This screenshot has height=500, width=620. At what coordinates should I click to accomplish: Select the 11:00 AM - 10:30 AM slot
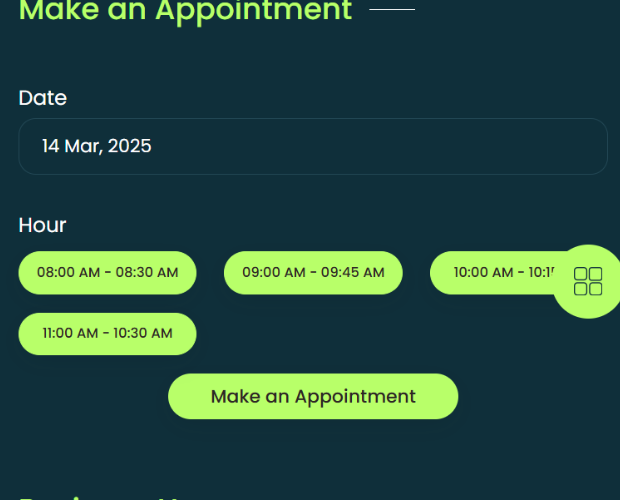(108, 334)
